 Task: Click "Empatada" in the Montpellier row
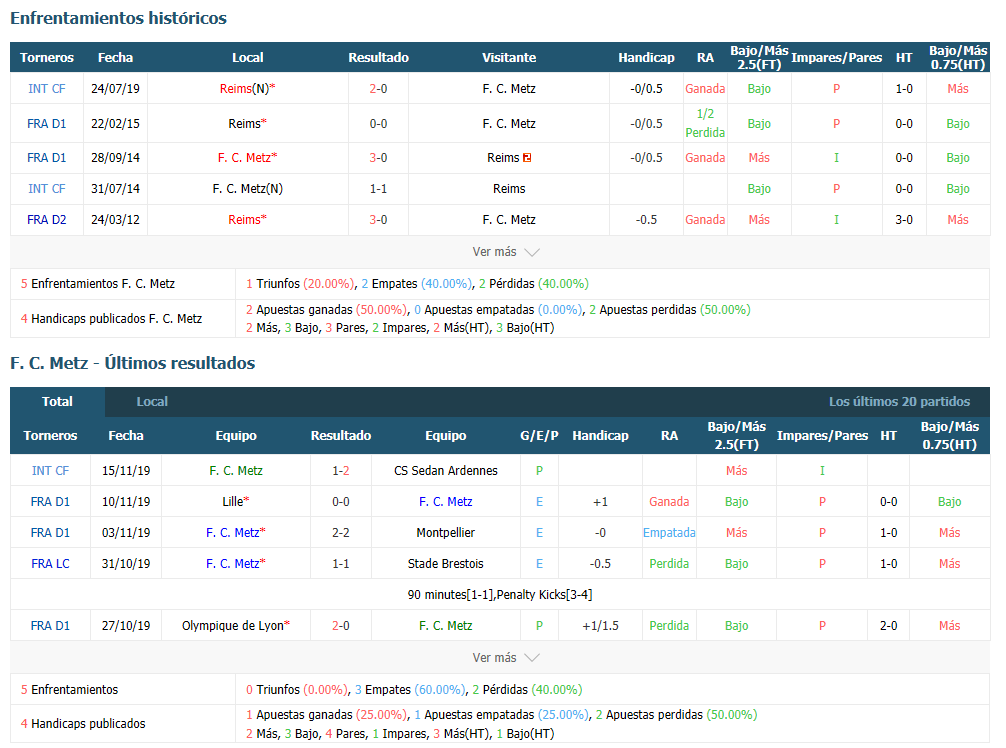tap(669, 532)
